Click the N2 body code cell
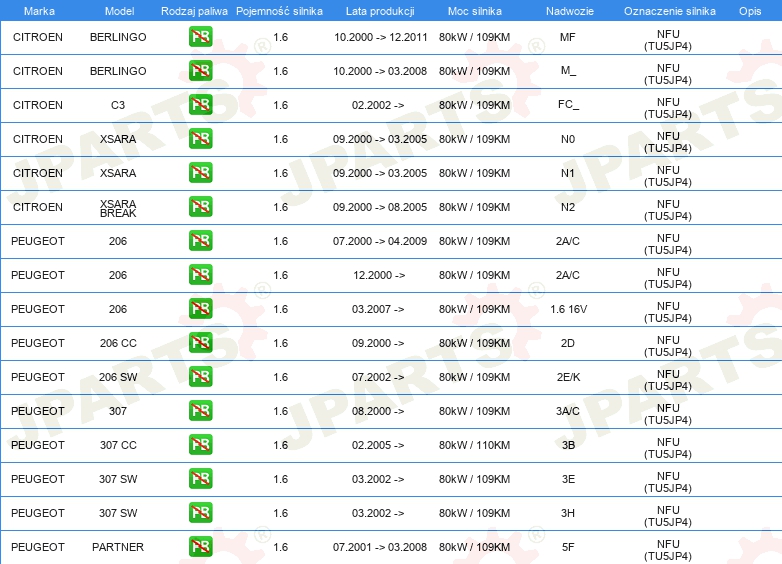 click(568, 207)
